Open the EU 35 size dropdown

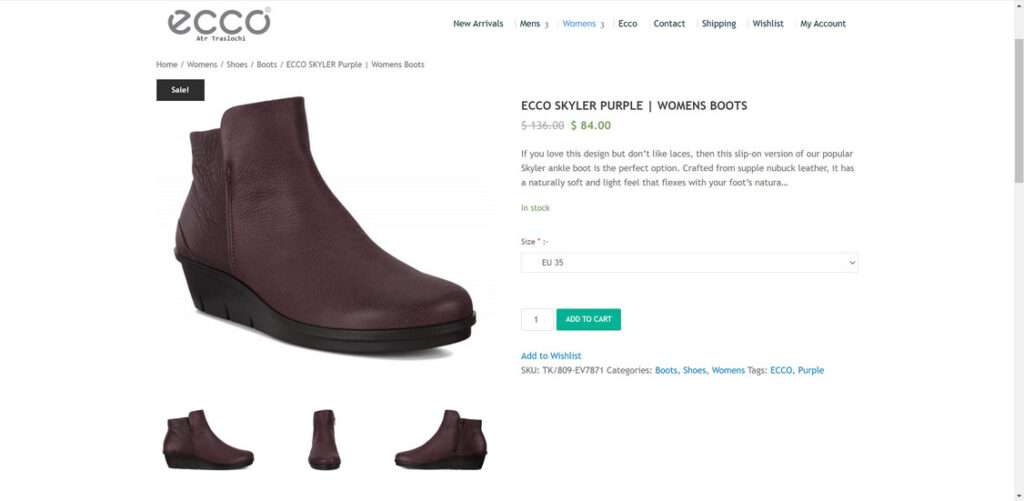point(689,263)
